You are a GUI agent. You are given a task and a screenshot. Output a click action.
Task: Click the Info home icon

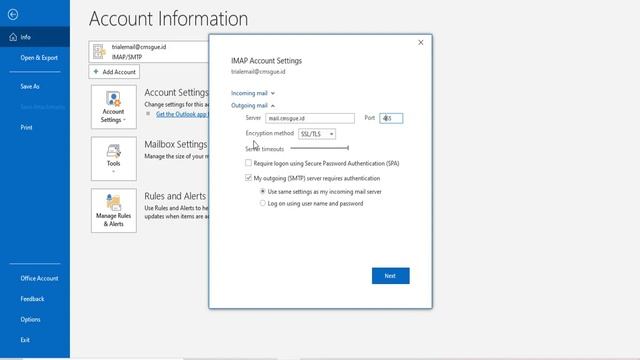13,37
